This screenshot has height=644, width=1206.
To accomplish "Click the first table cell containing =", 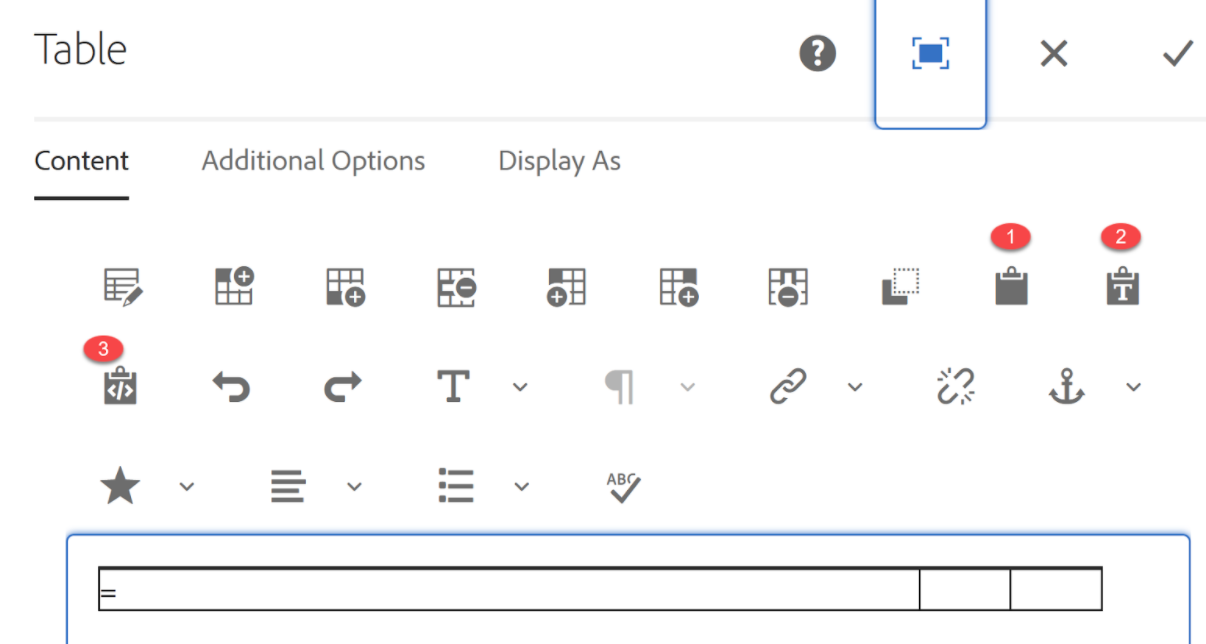I will 508,589.
